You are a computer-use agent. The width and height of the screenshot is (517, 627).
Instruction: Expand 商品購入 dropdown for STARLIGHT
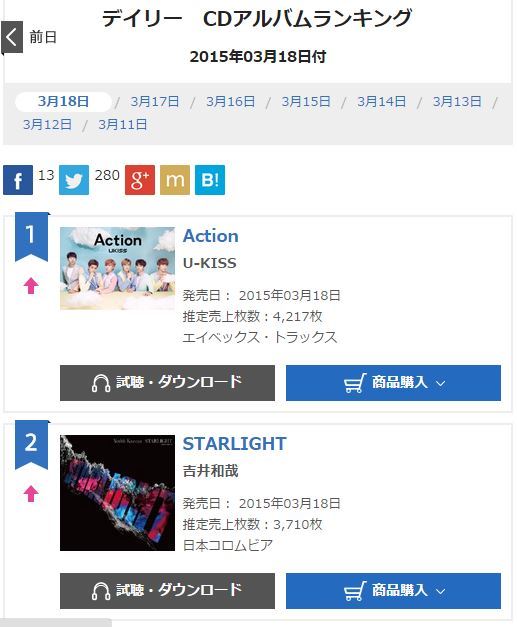pos(393,591)
